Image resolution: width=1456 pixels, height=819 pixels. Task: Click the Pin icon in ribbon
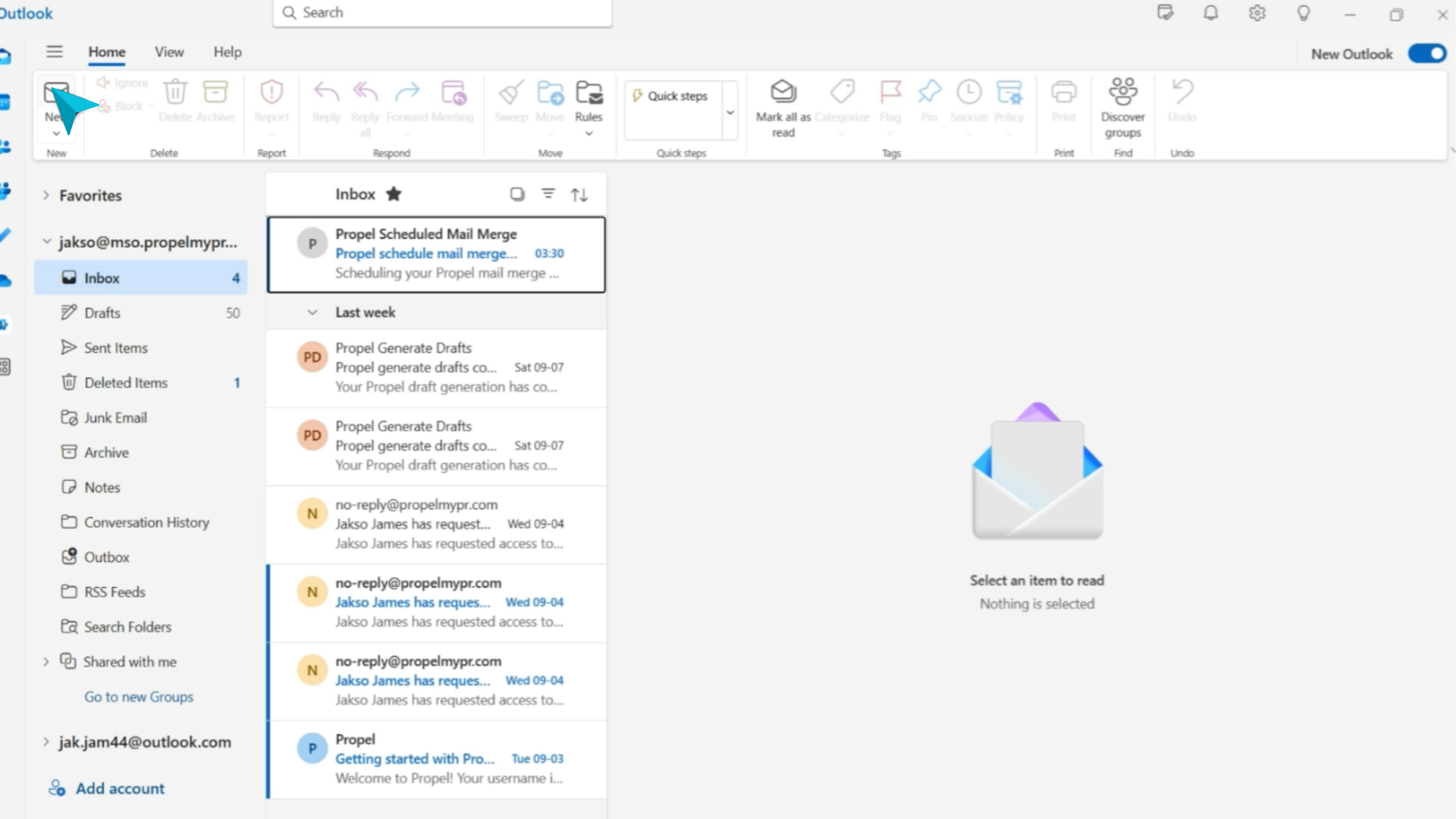(929, 92)
